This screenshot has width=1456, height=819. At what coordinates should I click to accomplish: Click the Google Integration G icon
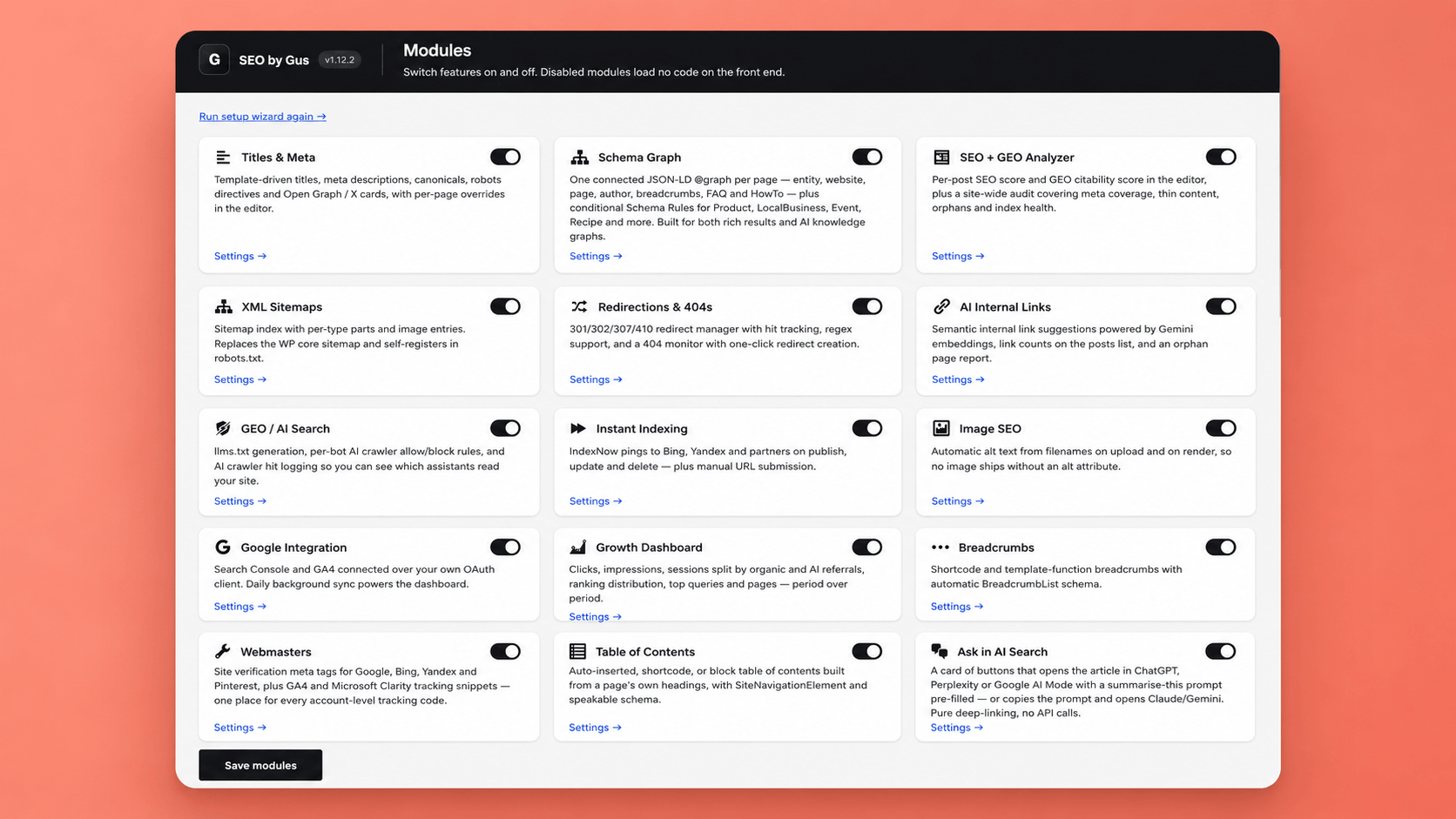(x=223, y=547)
